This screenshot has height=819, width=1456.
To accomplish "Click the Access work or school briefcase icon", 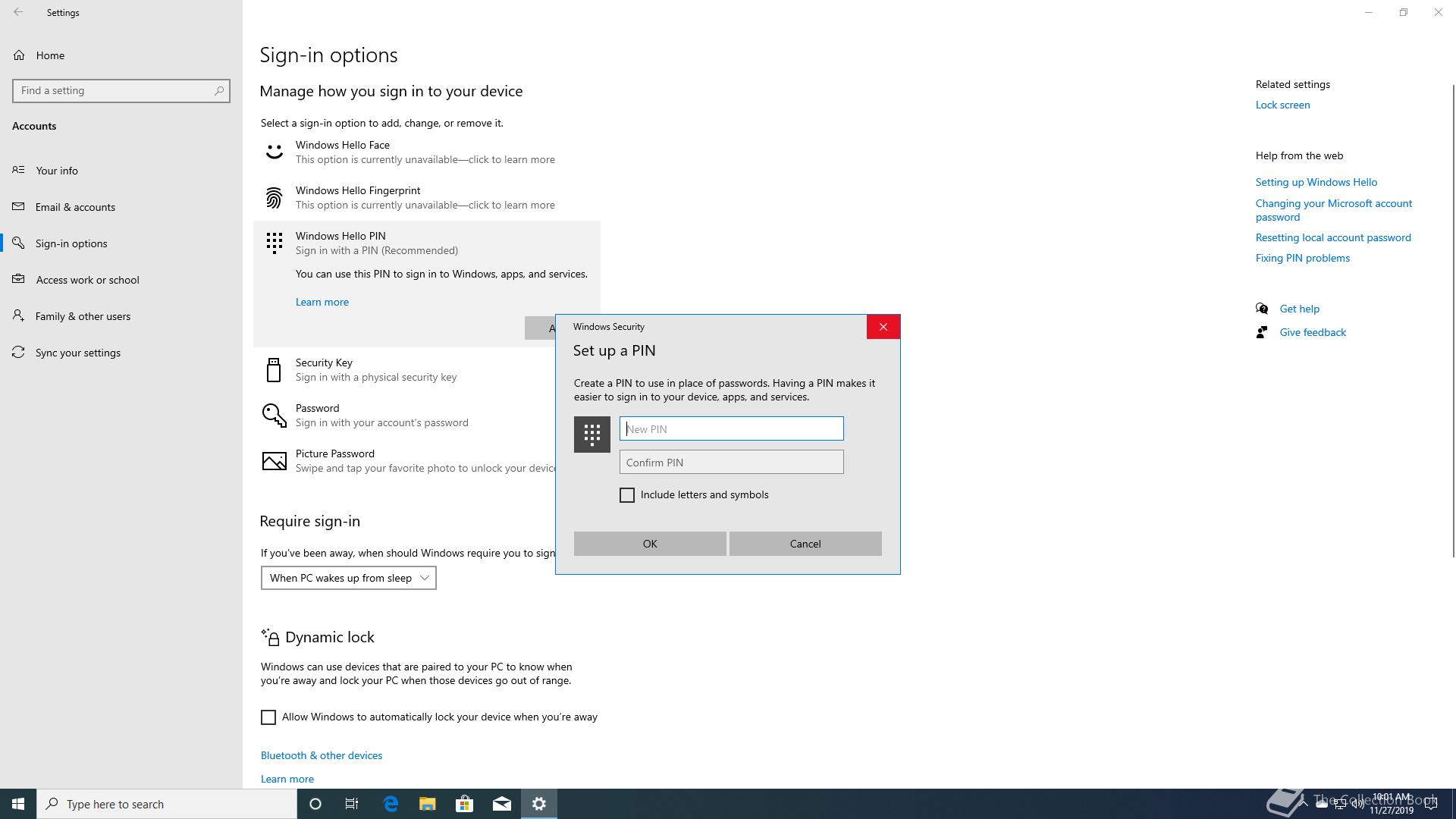I will tap(18, 279).
